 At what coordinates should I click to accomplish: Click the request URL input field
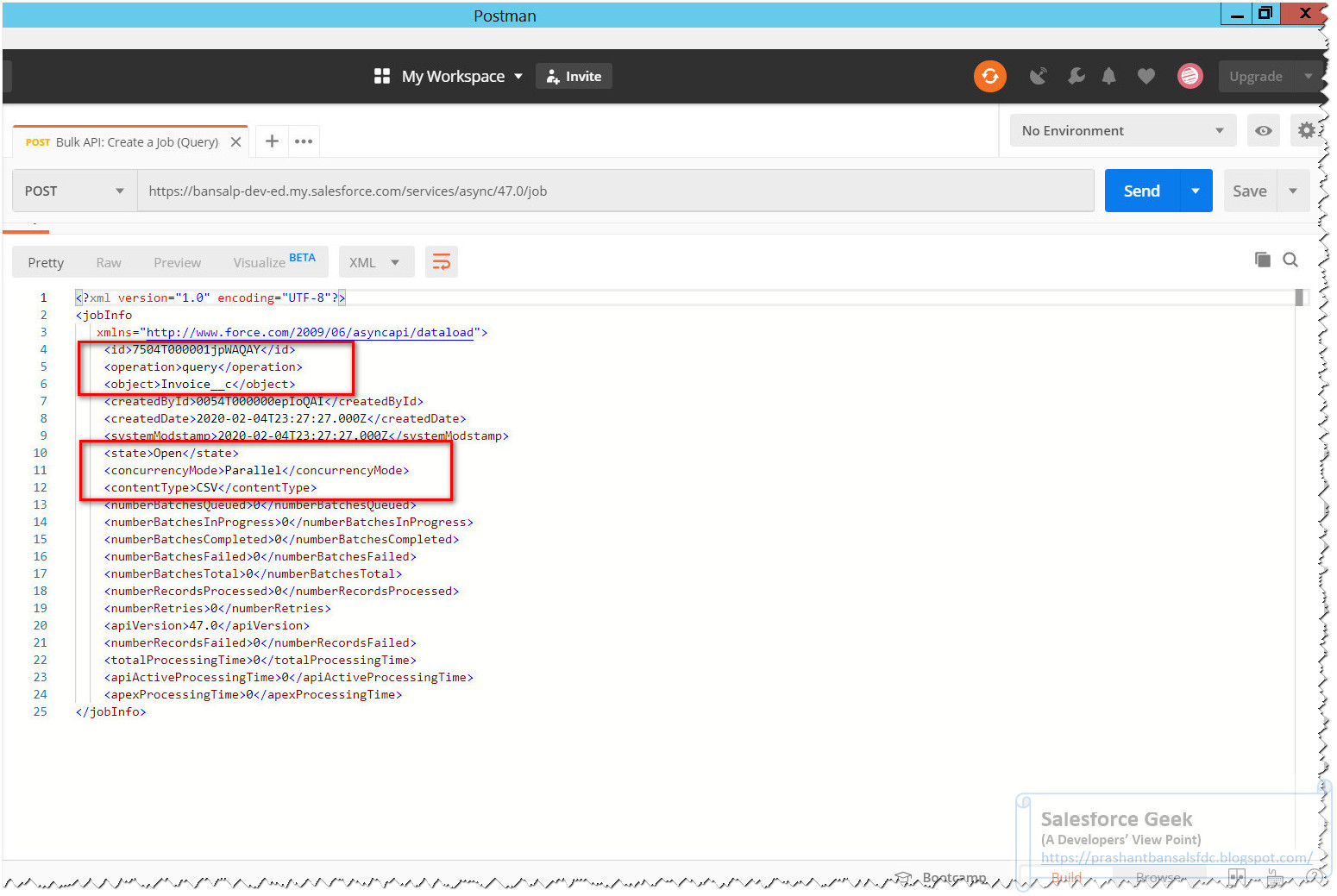[x=616, y=191]
